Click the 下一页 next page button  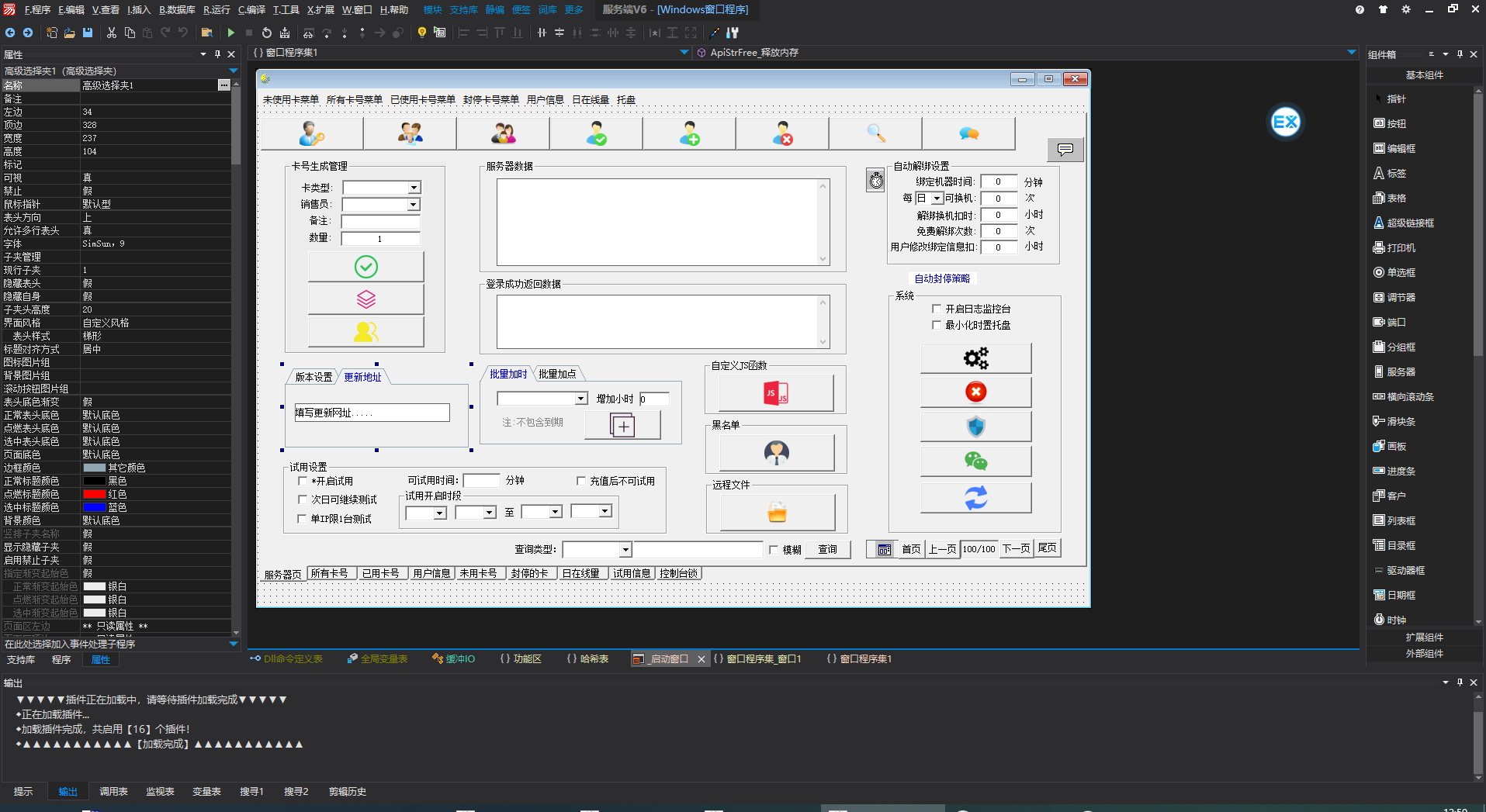pyautogui.click(x=1017, y=549)
